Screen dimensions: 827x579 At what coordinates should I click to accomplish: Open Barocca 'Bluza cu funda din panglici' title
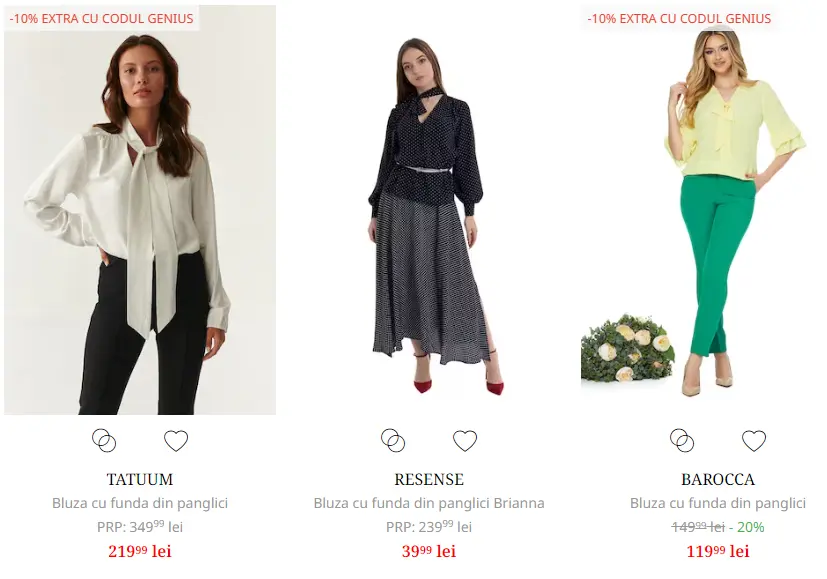(x=718, y=503)
